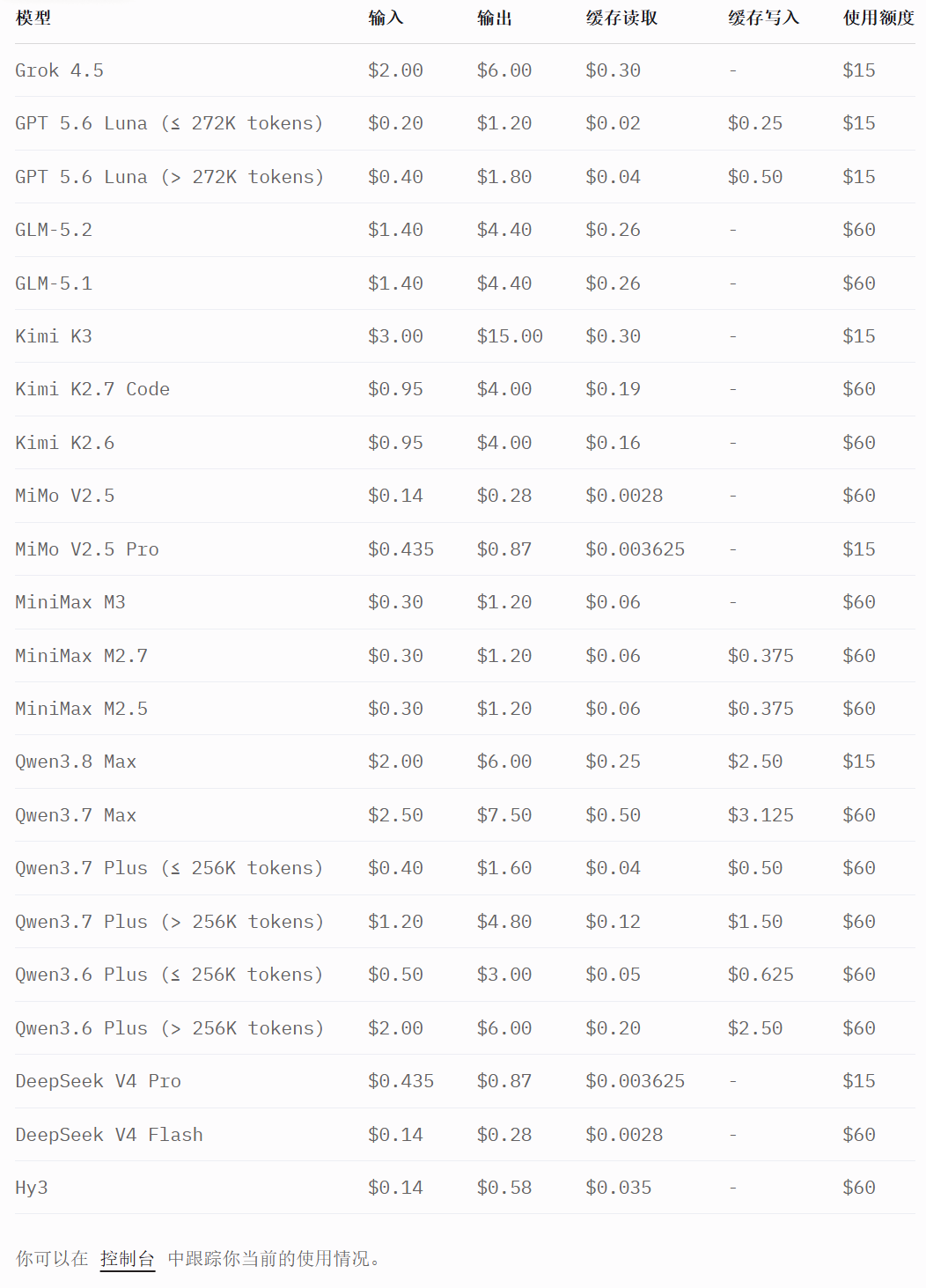Viewport: 926px width, 1288px height.
Task: Select the DeepSeek V4 Flash row label
Action: click(109, 1135)
